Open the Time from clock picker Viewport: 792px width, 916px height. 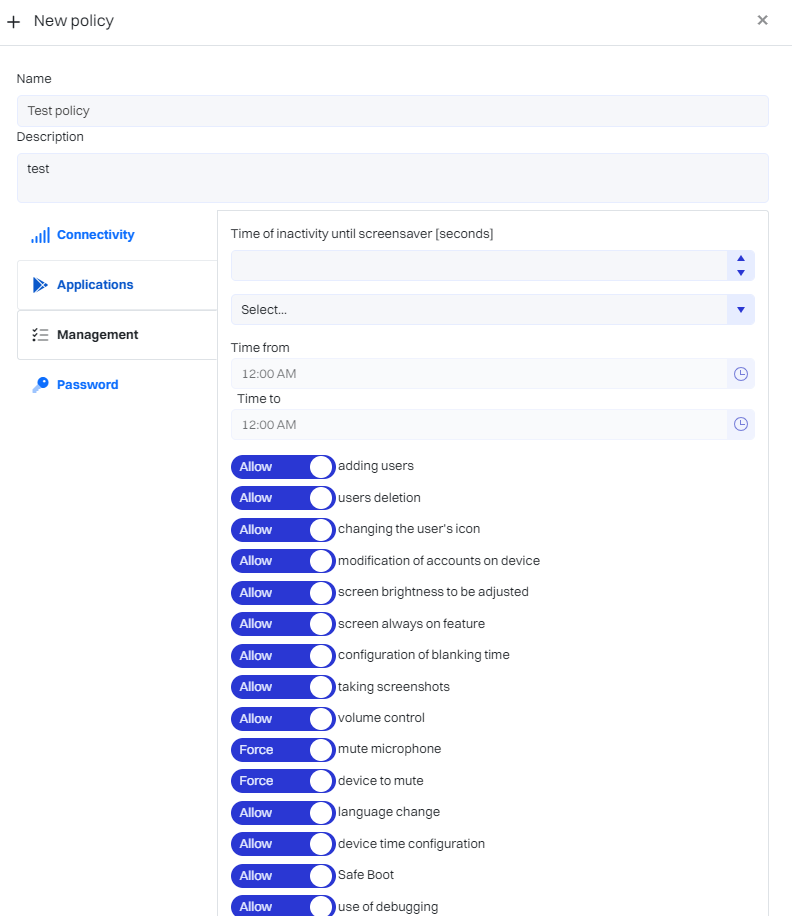741,374
